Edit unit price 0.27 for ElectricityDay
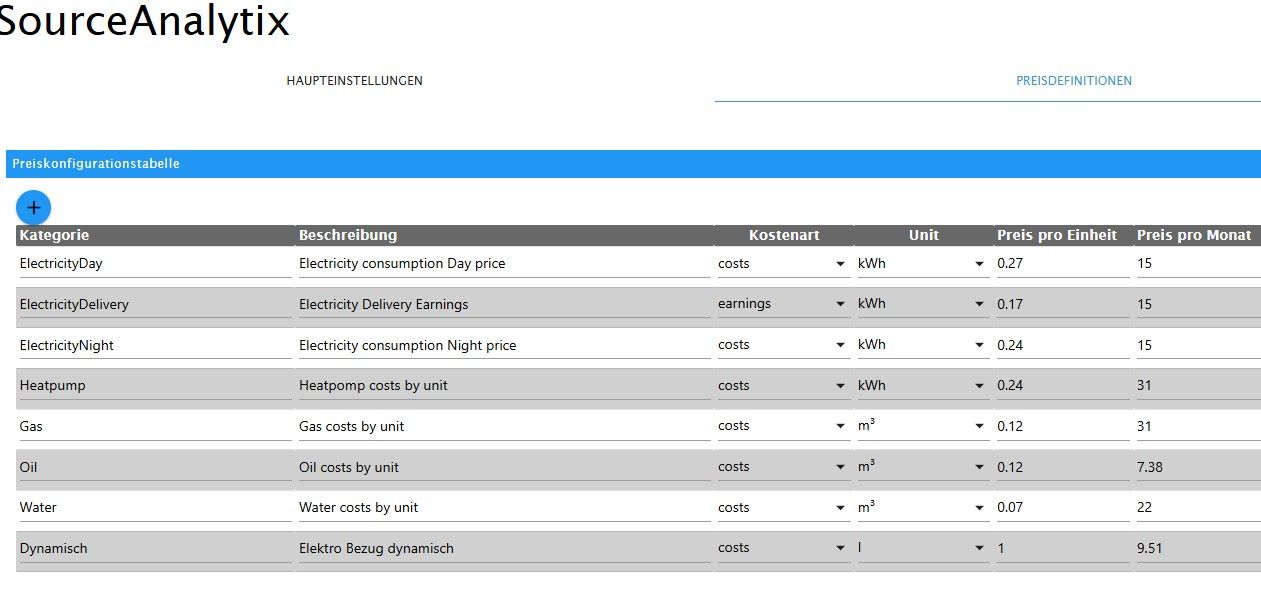This screenshot has width=1261, height=609. [x=1063, y=264]
